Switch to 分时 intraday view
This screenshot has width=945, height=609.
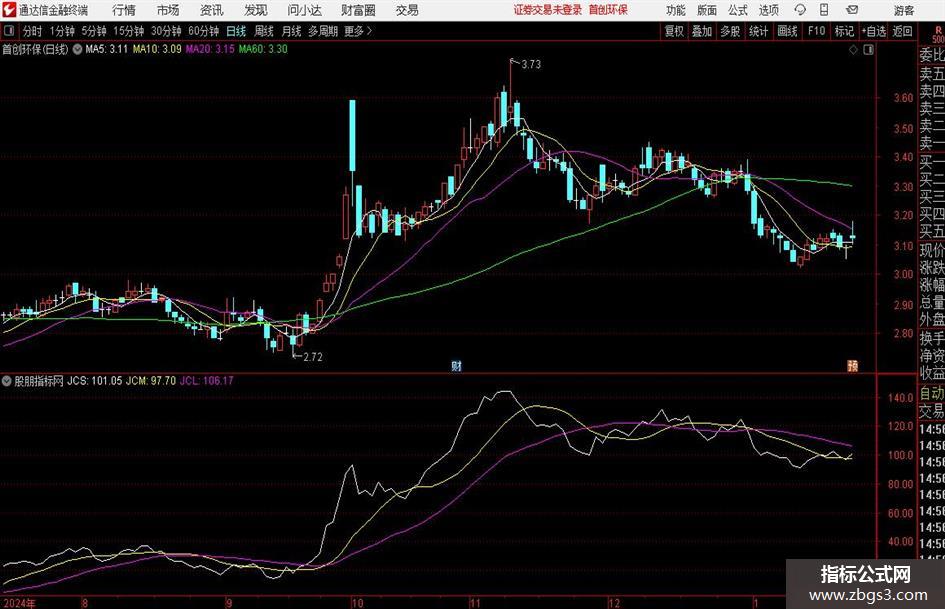pos(33,31)
